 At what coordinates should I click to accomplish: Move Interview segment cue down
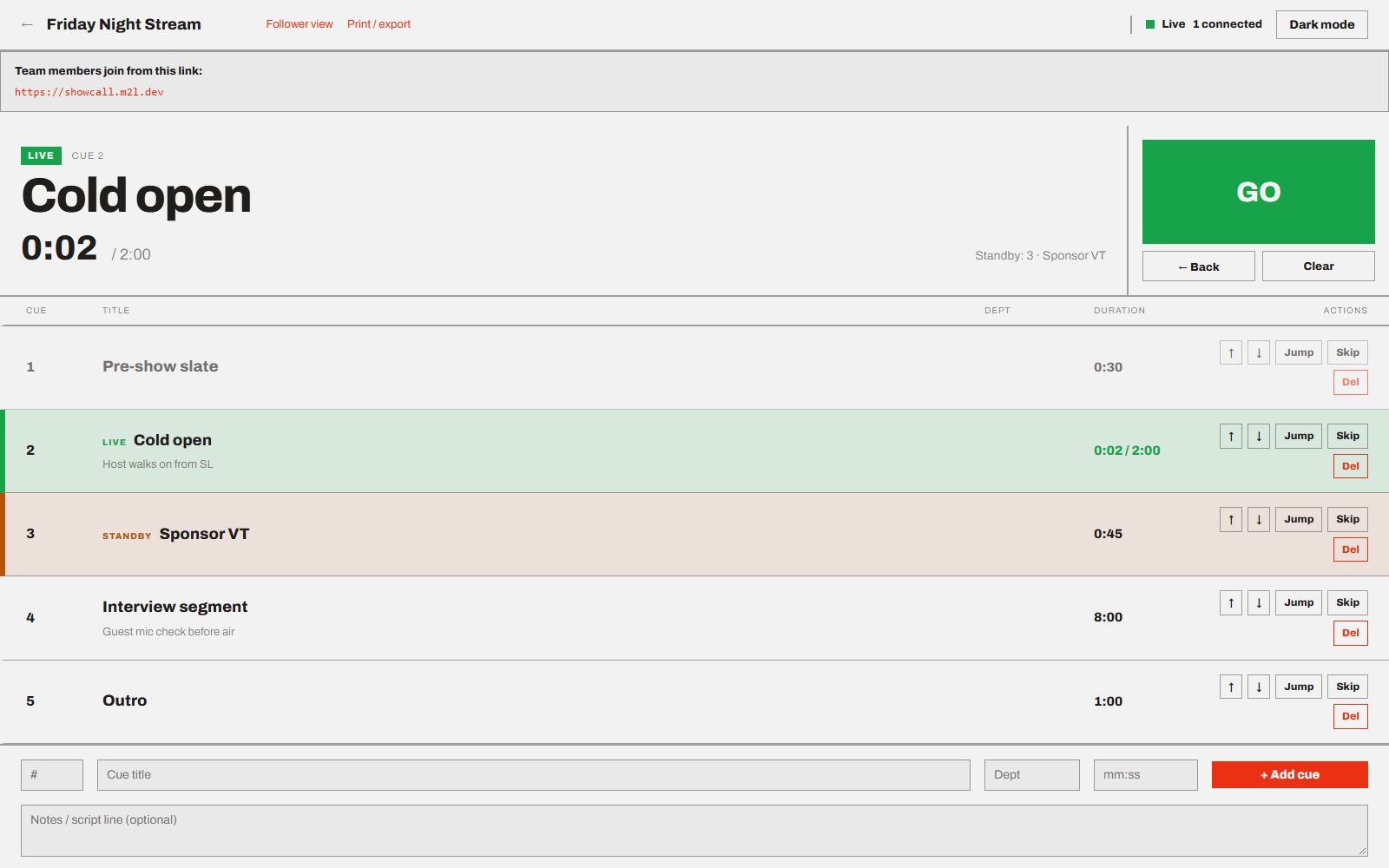(x=1259, y=602)
